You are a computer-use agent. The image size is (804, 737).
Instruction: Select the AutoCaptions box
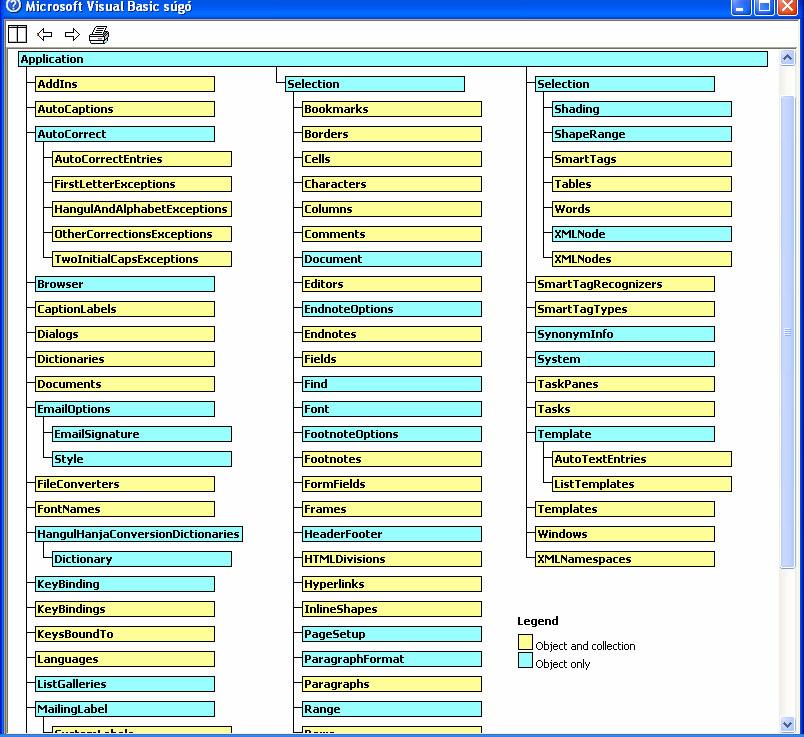click(x=125, y=109)
